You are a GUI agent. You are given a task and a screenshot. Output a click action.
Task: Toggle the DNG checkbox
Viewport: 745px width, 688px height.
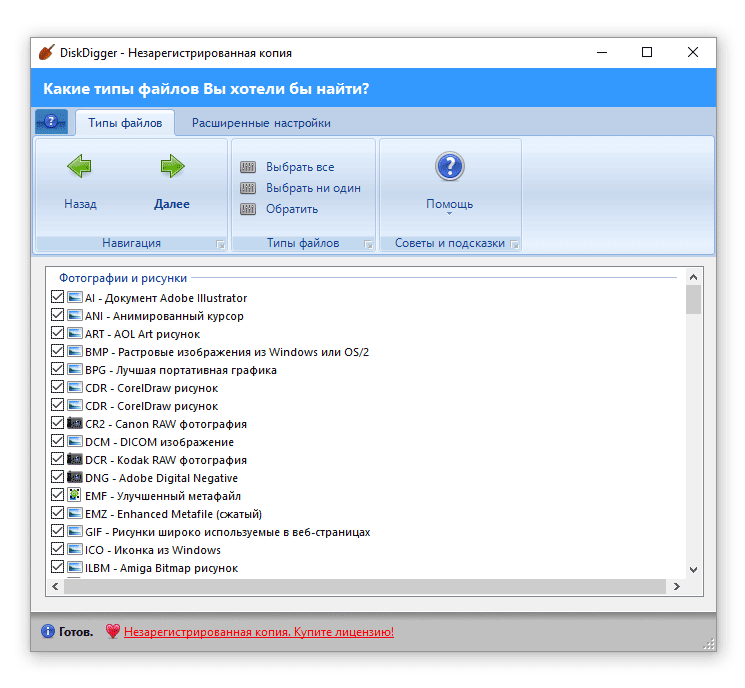pyautogui.click(x=57, y=477)
